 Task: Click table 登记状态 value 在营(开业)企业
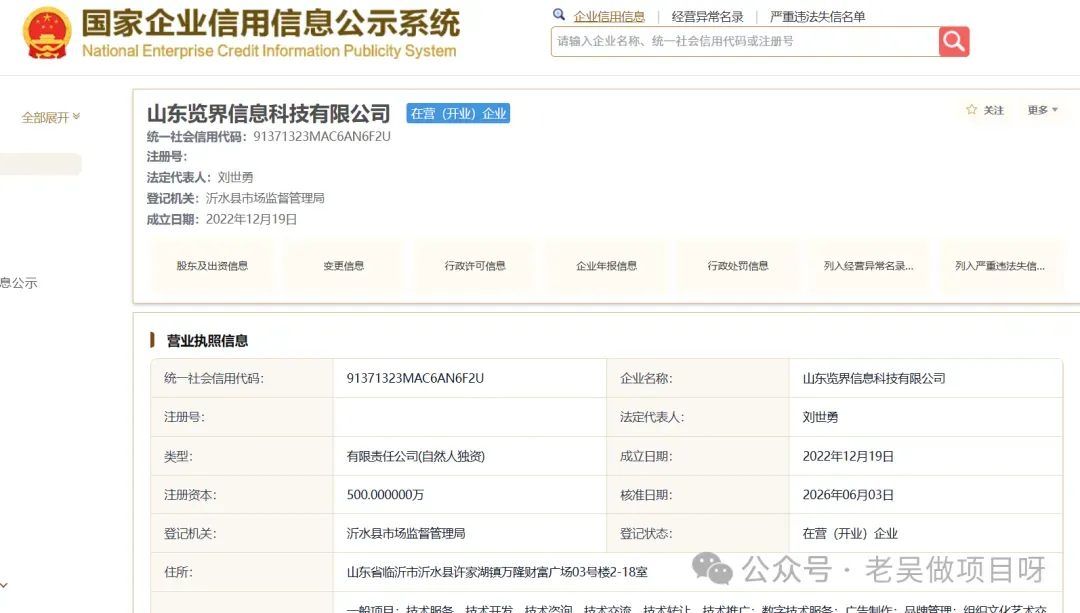tap(850, 533)
